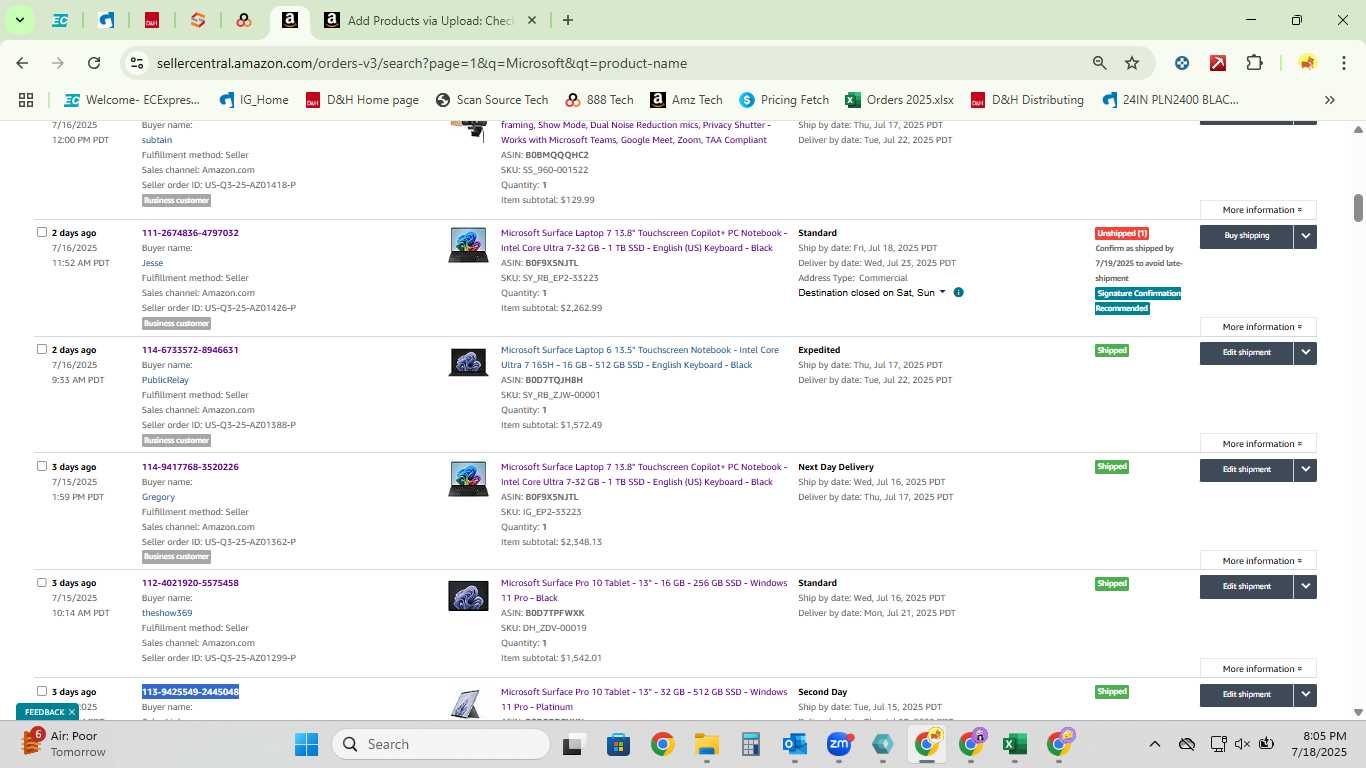Bookmark this page with the star icon

tap(1132, 63)
